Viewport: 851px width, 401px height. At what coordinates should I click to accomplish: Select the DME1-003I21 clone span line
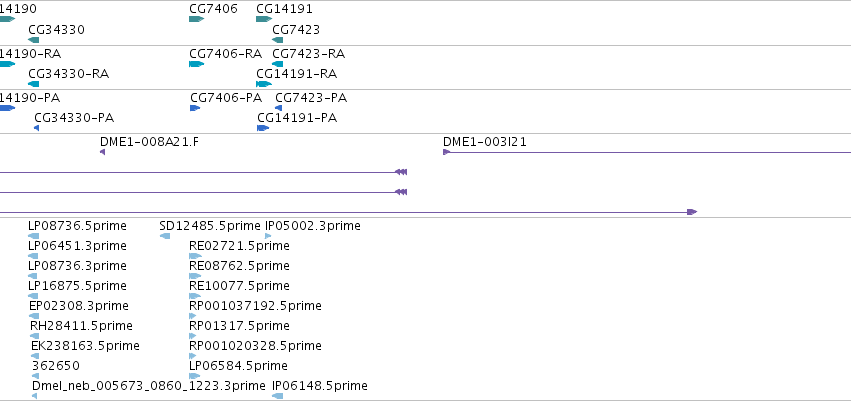point(647,152)
